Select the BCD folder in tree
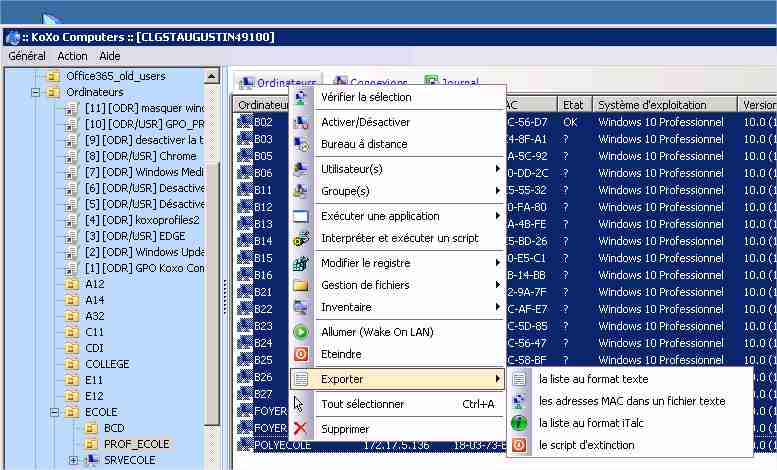The image size is (777, 470). [114, 428]
